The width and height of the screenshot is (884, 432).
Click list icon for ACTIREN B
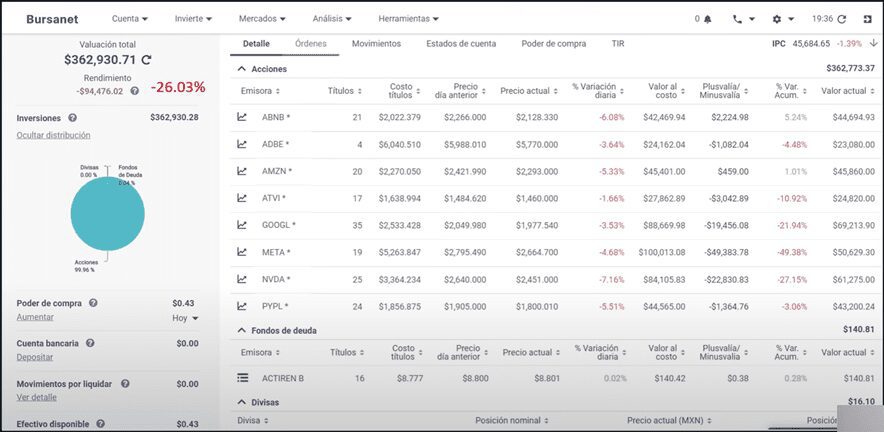[242, 378]
